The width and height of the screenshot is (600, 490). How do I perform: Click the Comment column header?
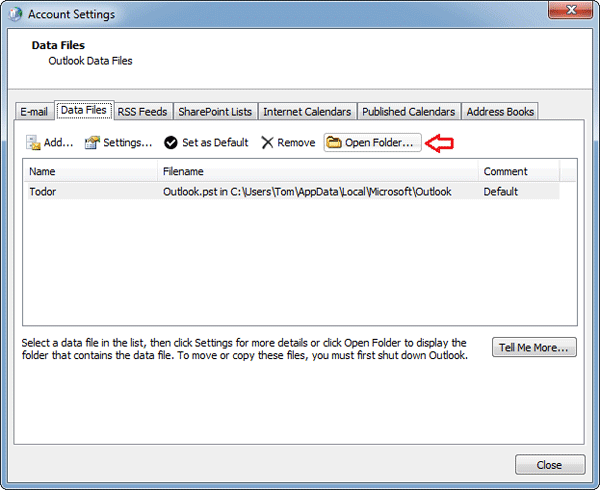(x=518, y=171)
